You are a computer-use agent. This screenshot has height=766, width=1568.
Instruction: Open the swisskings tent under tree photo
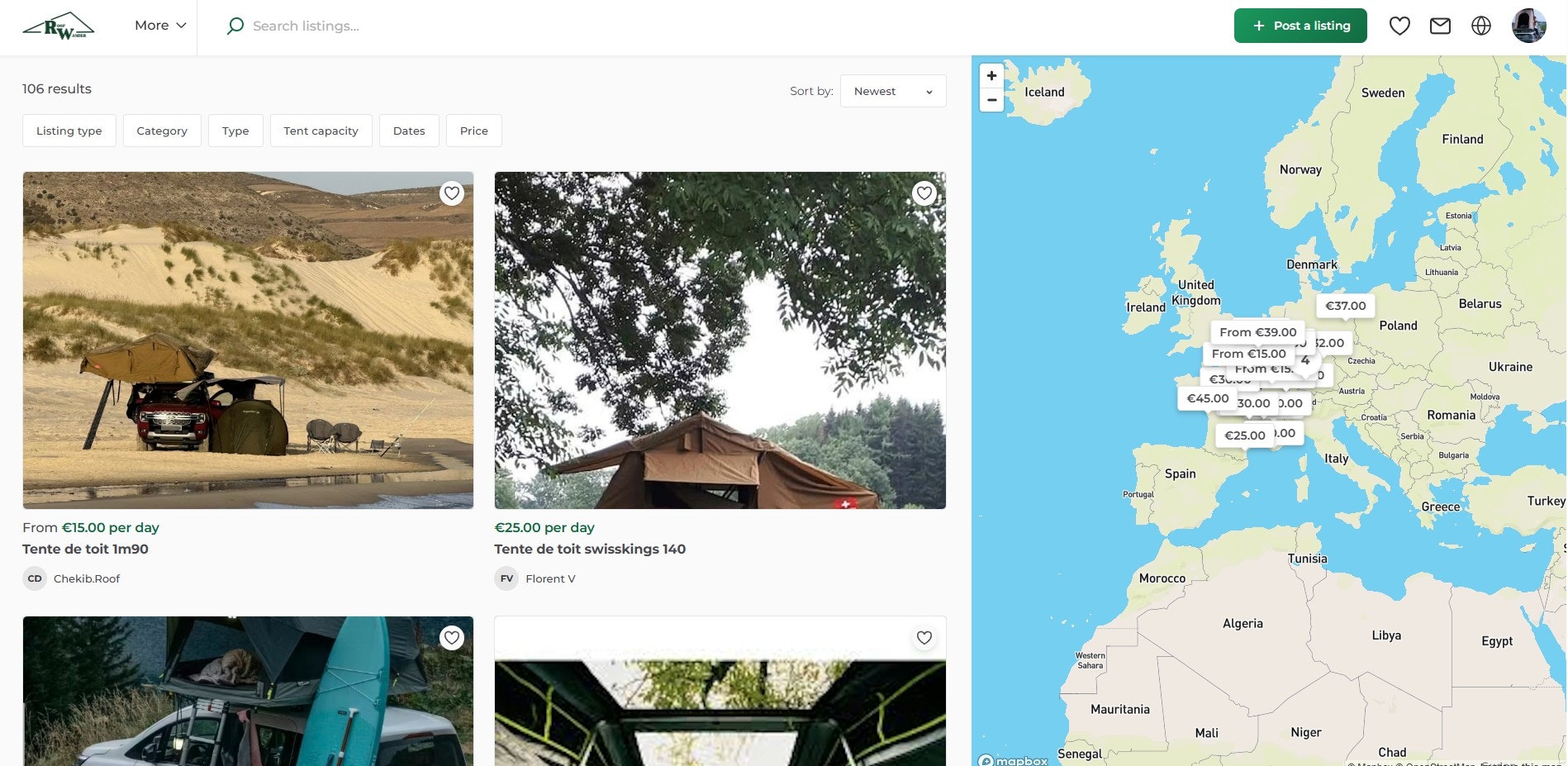[720, 340]
